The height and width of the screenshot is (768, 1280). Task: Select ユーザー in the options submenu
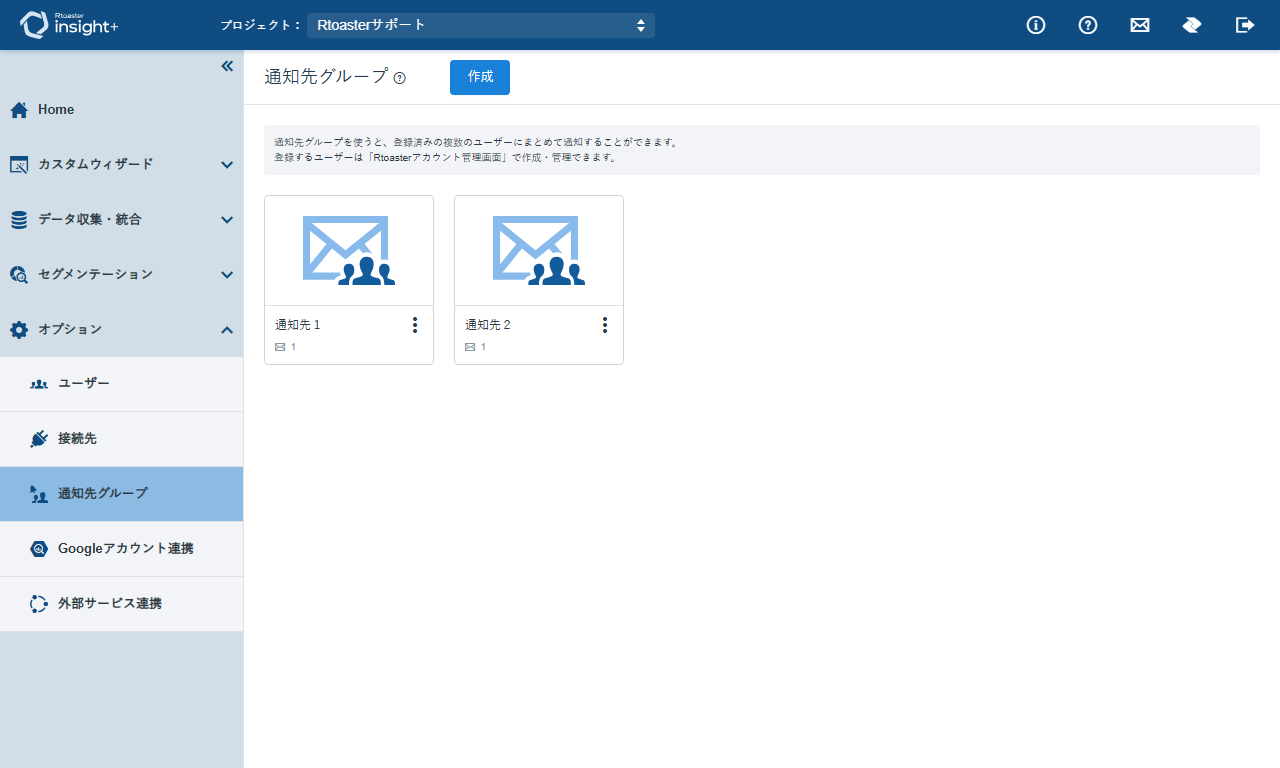coord(121,384)
